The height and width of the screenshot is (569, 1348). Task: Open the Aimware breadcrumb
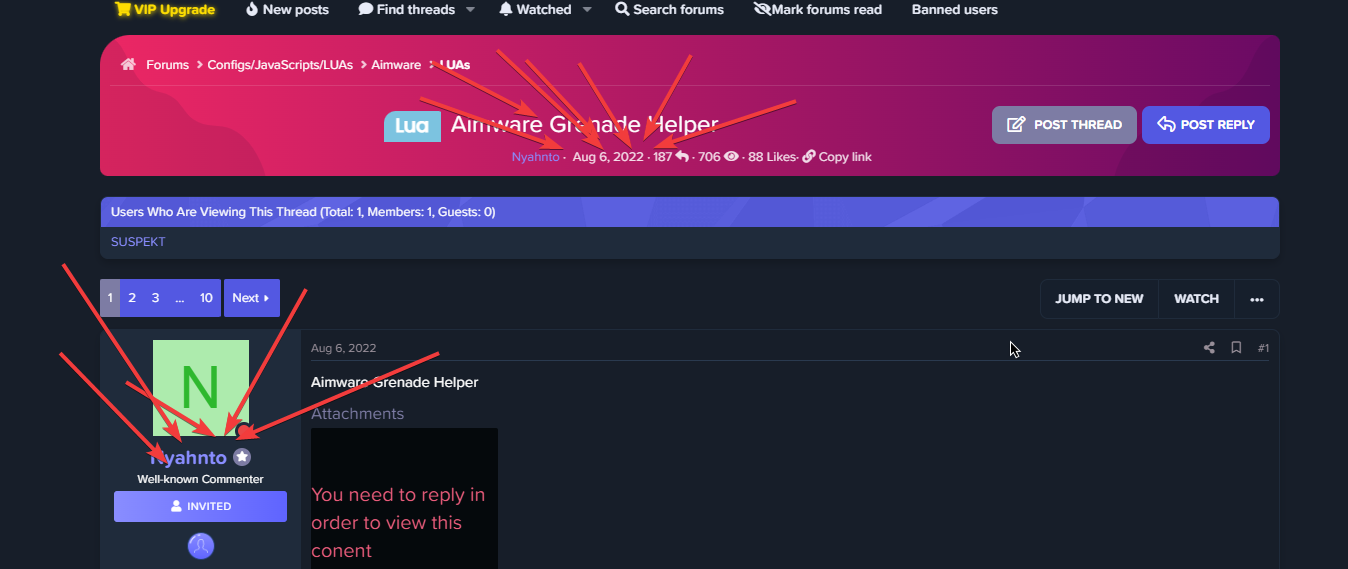pos(396,64)
